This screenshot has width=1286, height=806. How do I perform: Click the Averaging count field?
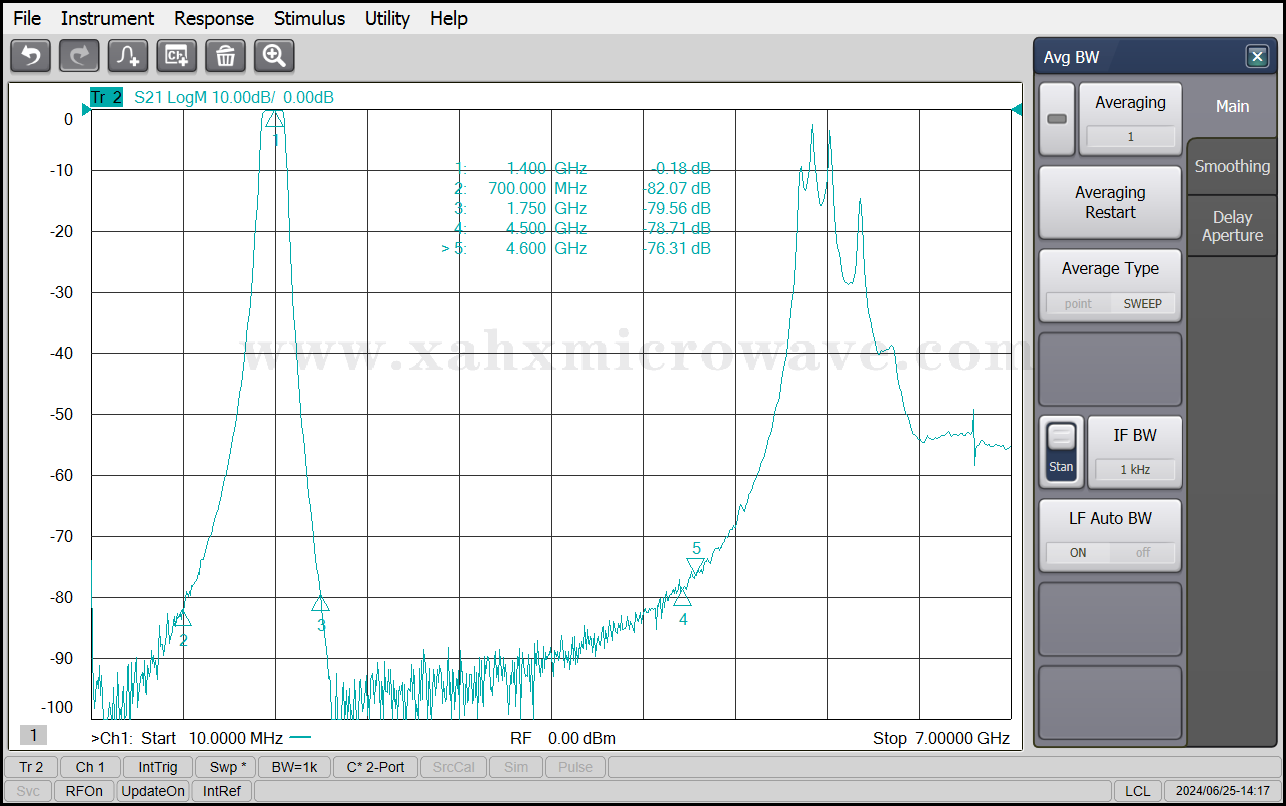[1130, 137]
